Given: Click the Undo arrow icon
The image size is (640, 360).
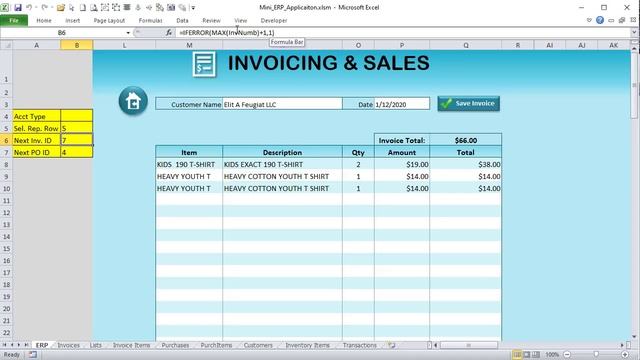Looking at the screenshot, I should (x=29, y=7).
